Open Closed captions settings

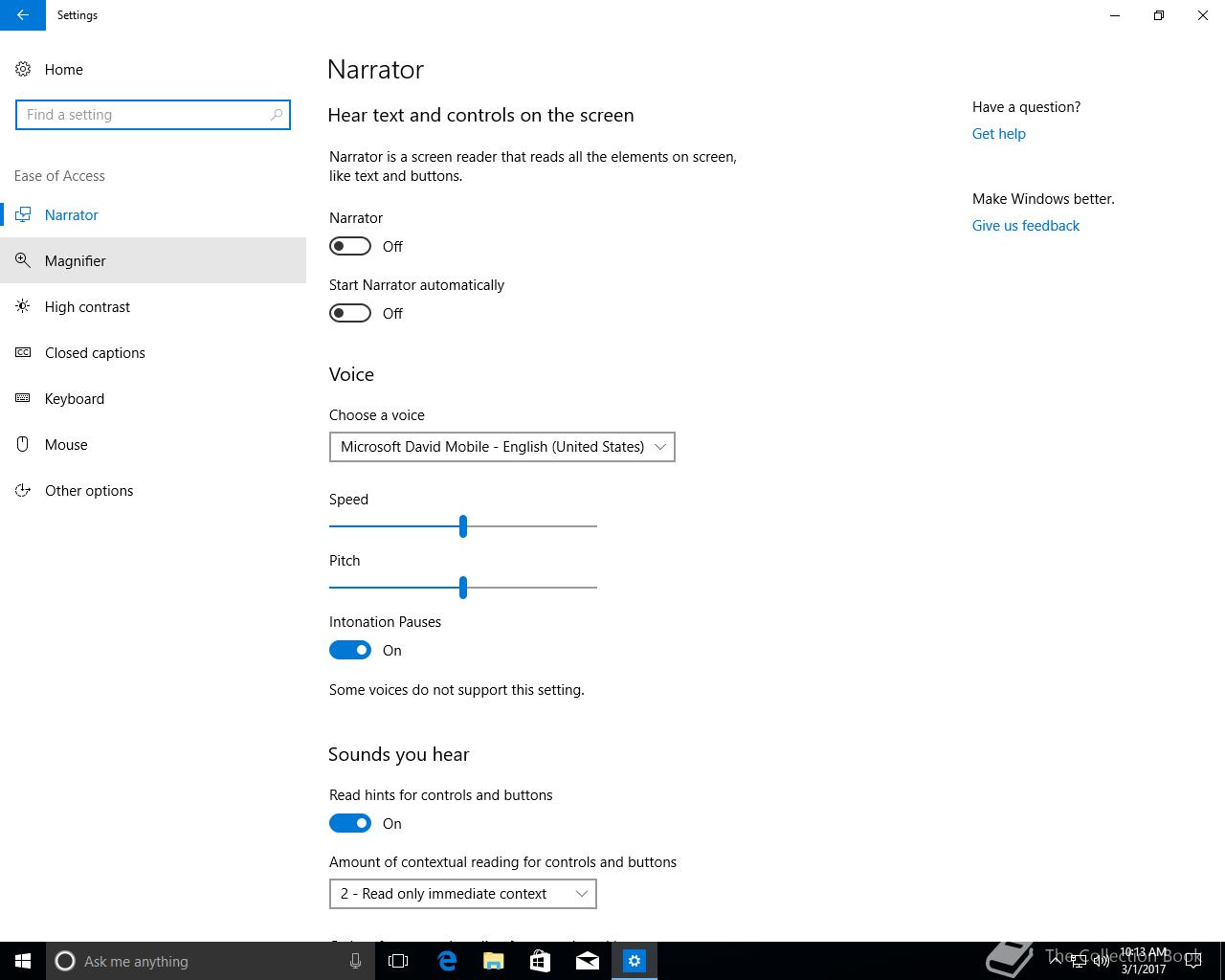click(x=153, y=352)
